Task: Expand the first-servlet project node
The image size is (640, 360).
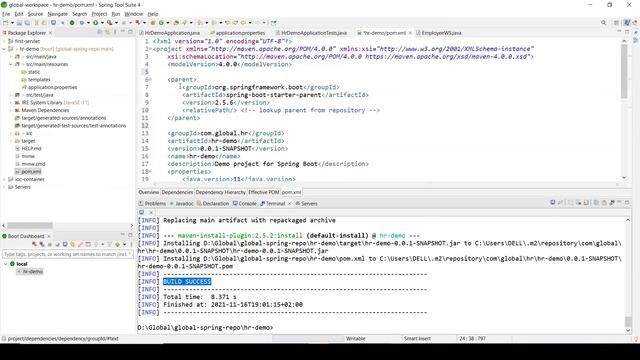Action: tap(4, 41)
